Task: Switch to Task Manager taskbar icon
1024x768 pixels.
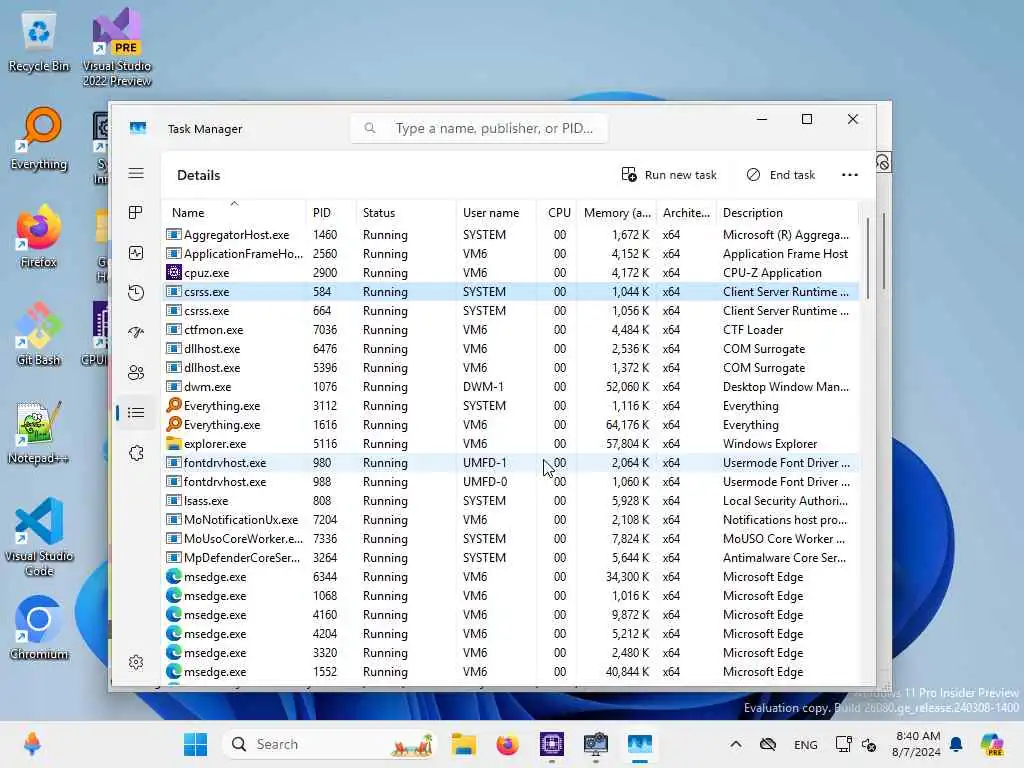Action: click(x=639, y=744)
